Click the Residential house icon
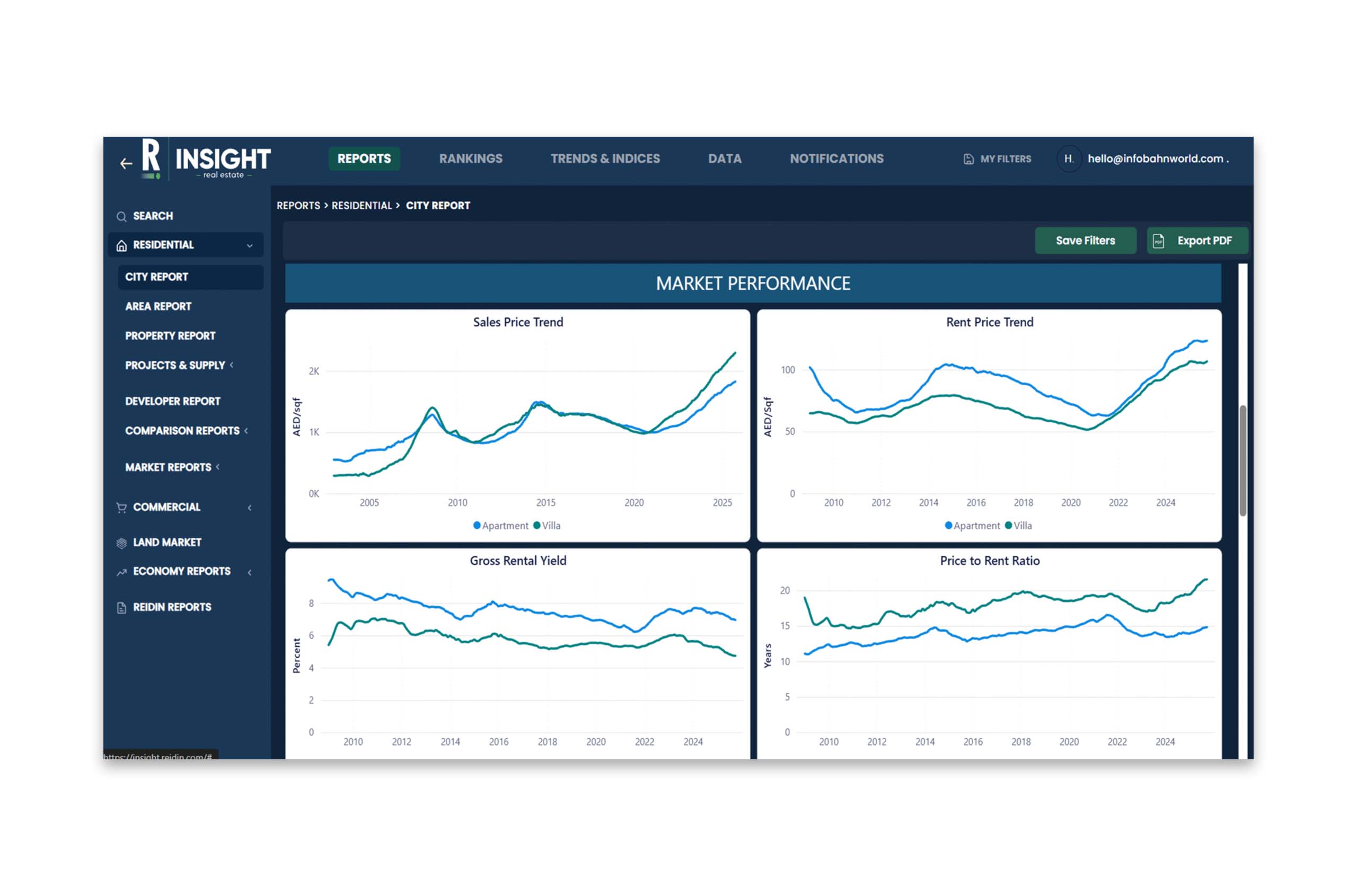 [121, 246]
